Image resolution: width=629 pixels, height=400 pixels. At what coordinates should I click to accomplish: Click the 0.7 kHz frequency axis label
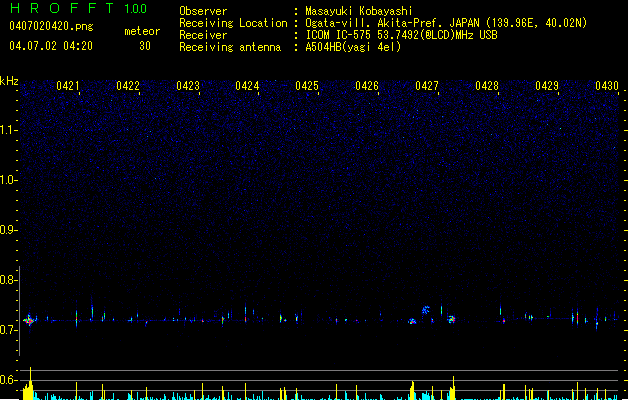[x=8, y=330]
